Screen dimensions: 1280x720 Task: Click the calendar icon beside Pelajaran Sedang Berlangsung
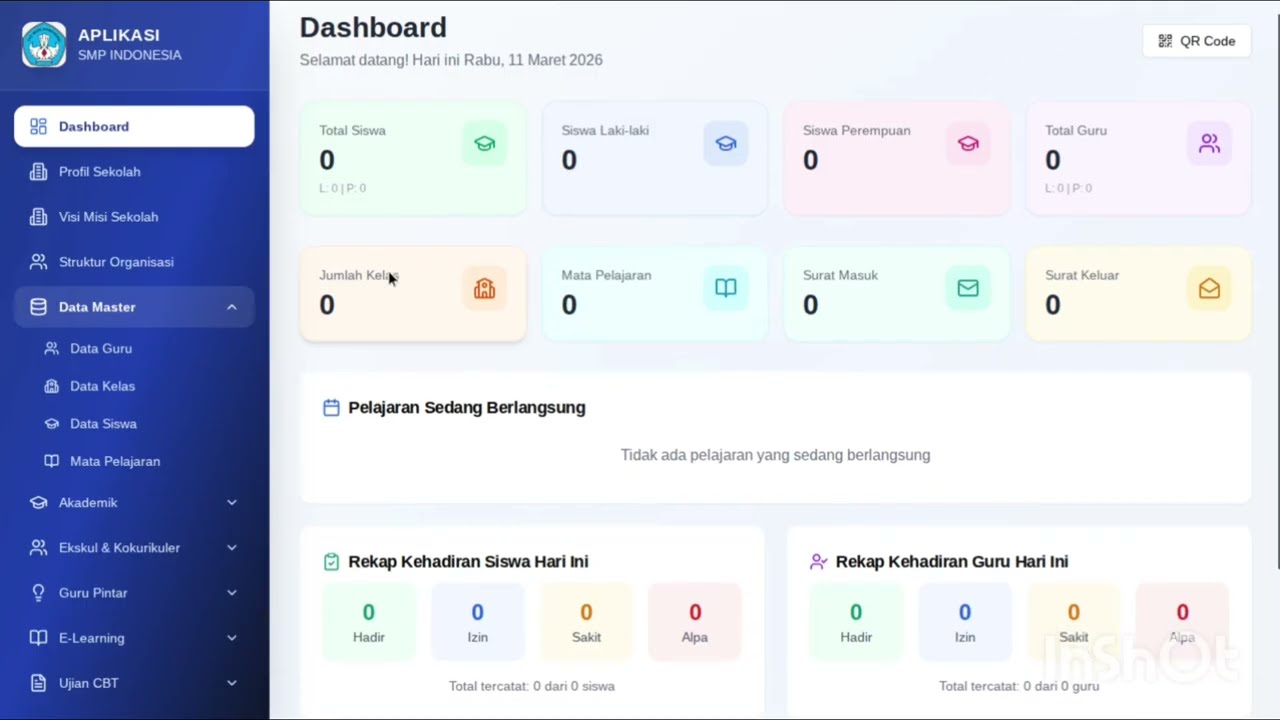click(x=331, y=407)
